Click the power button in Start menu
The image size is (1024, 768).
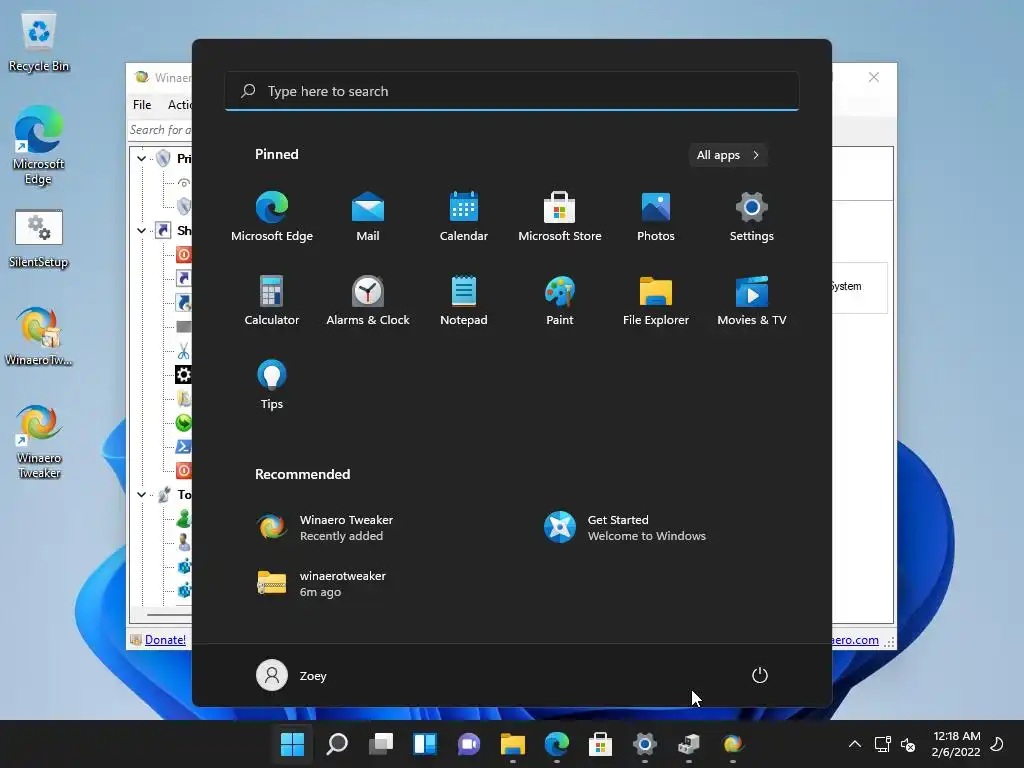[x=760, y=675]
